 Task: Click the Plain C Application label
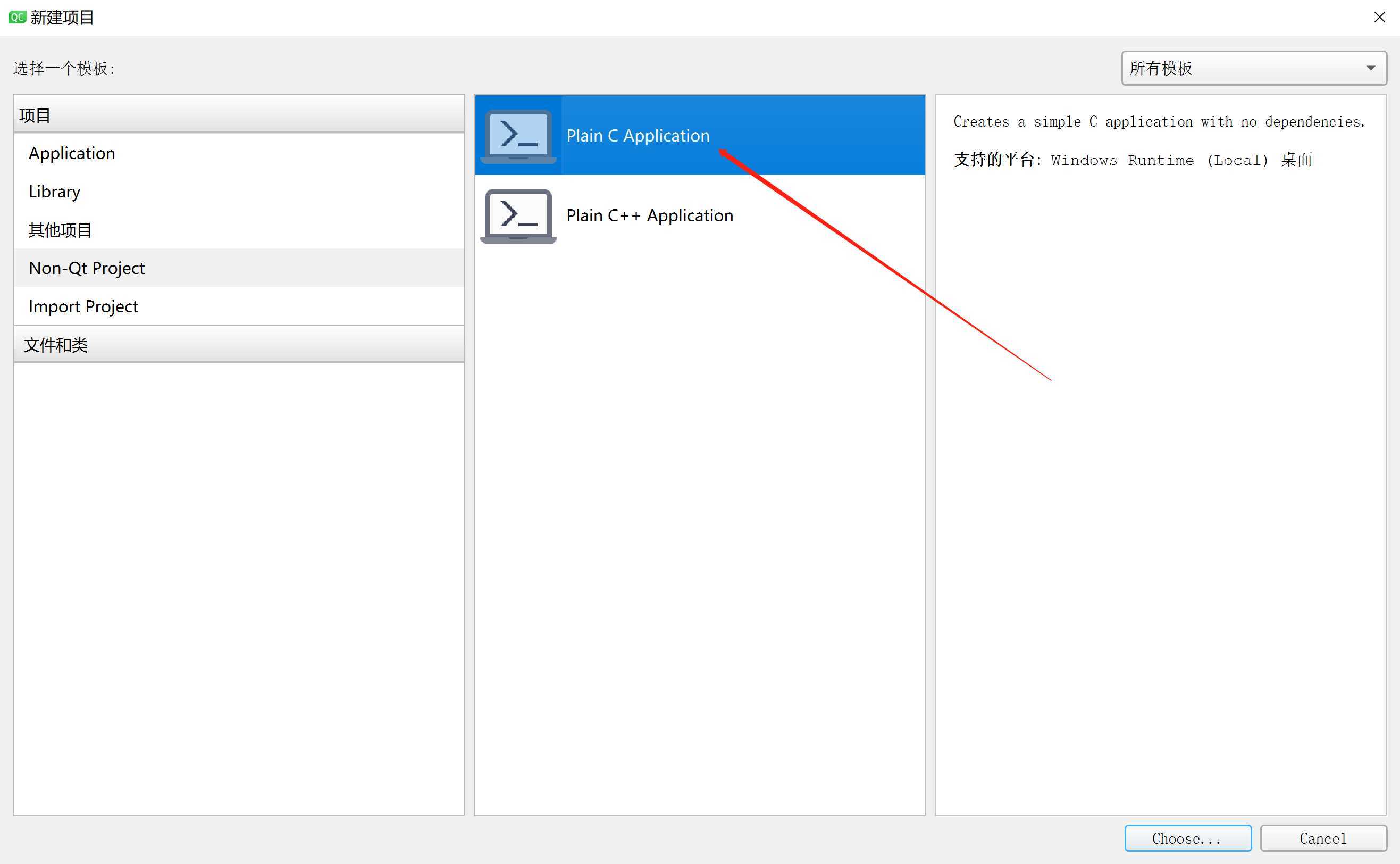pos(638,136)
